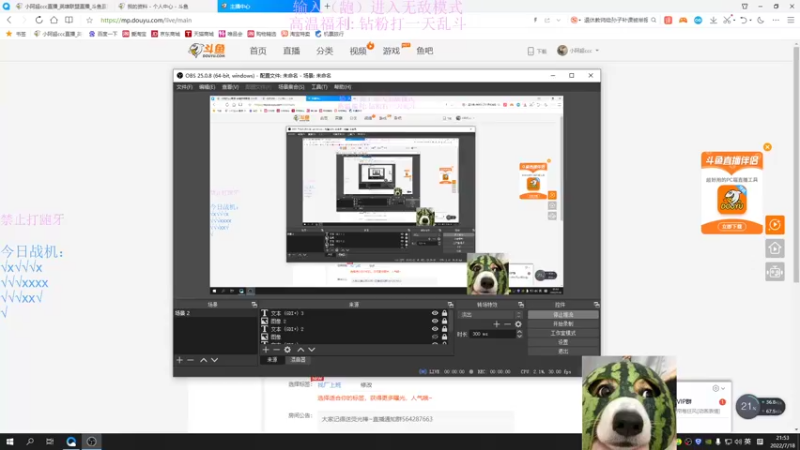Move source up with up arrow
The width and height of the screenshot is (800, 450).
pos(301,349)
